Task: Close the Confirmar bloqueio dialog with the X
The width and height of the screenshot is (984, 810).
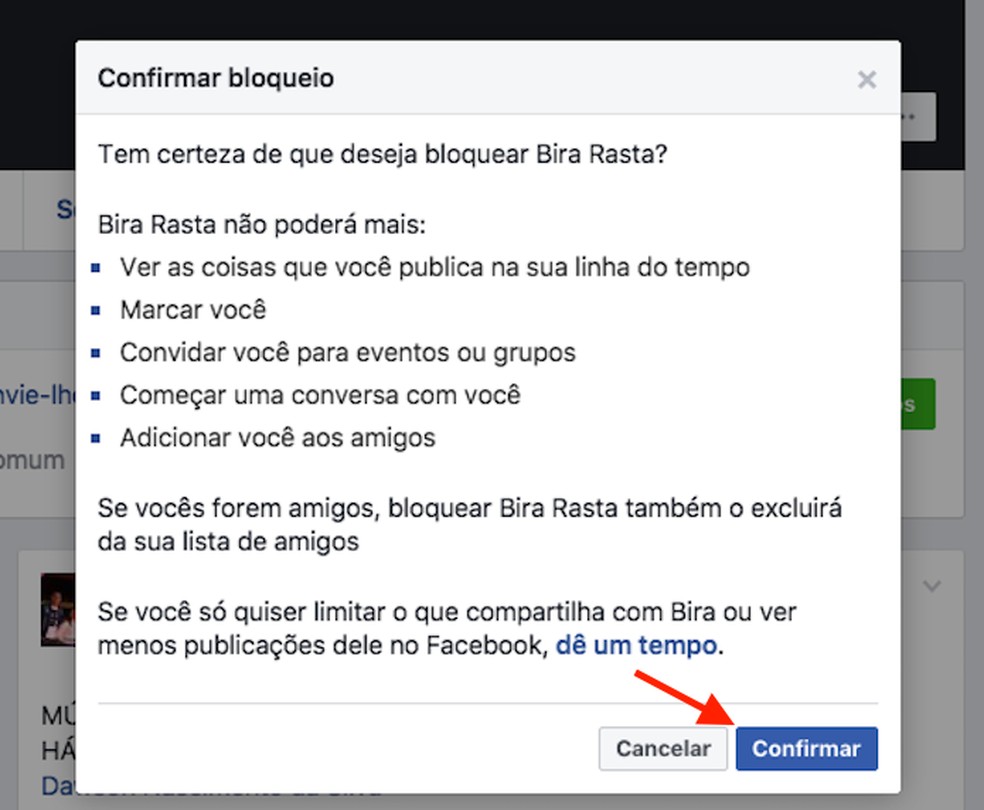Action: (x=866, y=80)
